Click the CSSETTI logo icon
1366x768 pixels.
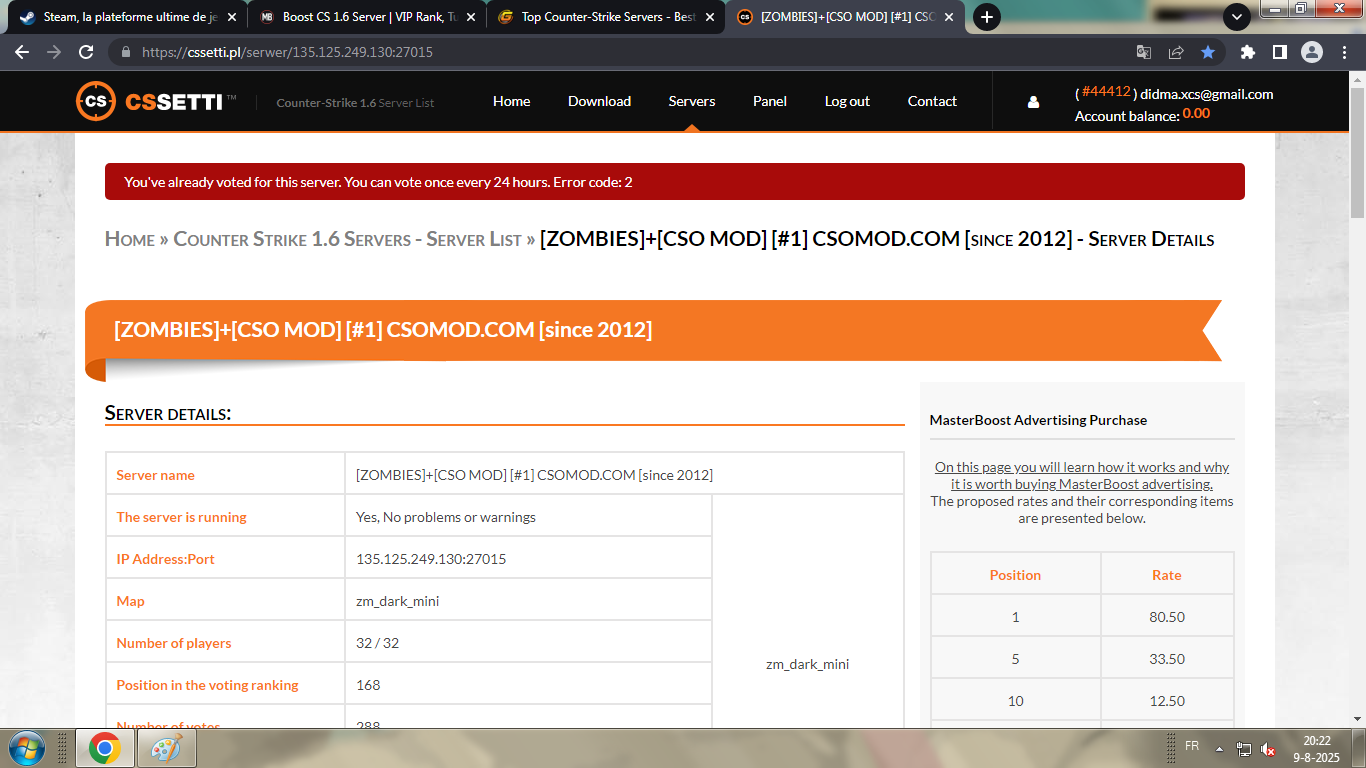click(96, 101)
